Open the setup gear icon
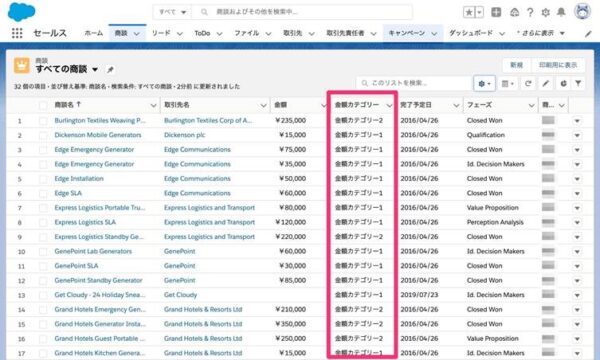This screenshot has height=360, width=600. 545,13
